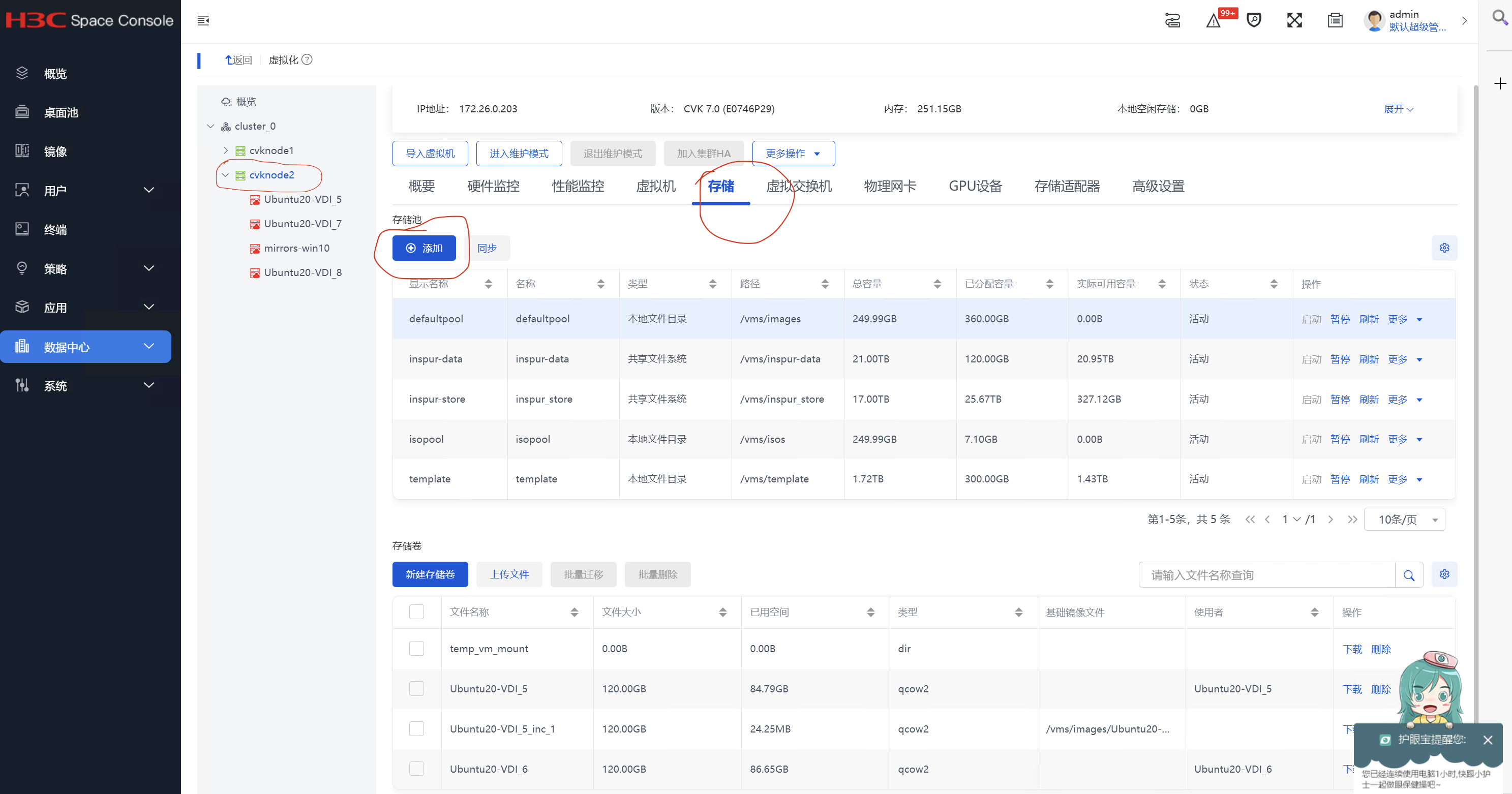Select mirrors-win10 in the tree
This screenshot has height=794, width=1512.
tap(296, 248)
